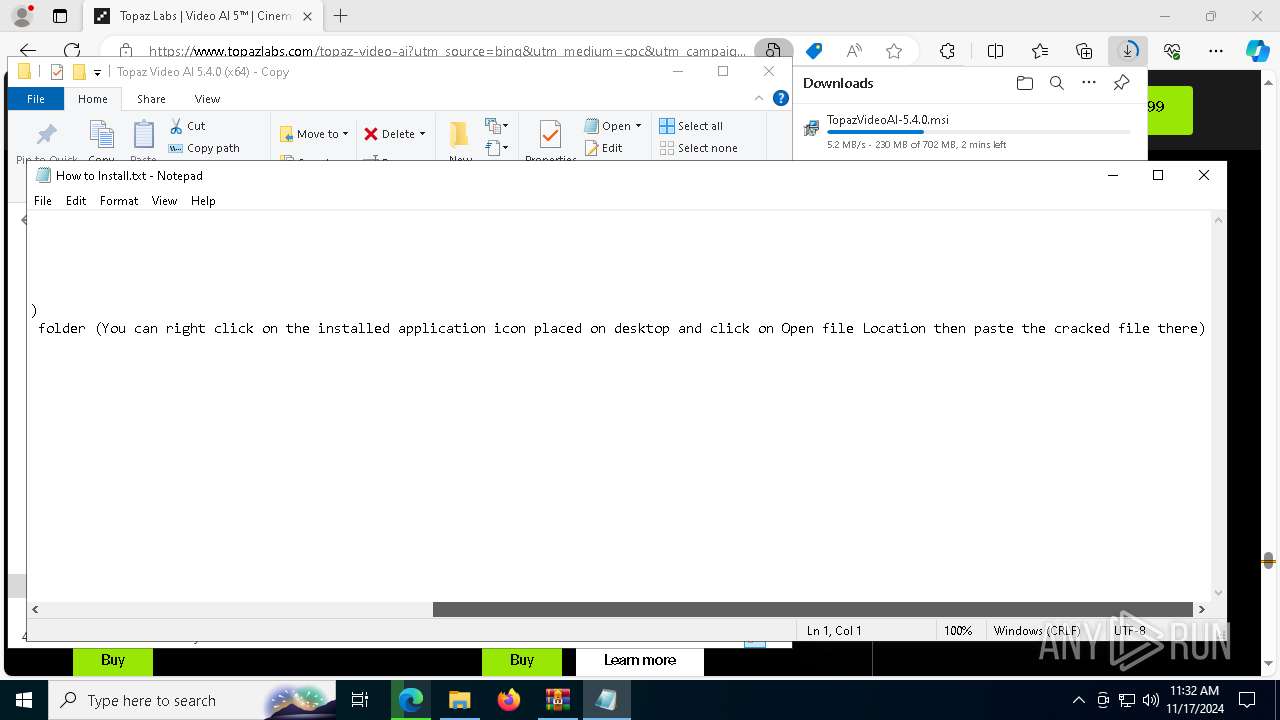Open Notepad's View menu

(164, 201)
